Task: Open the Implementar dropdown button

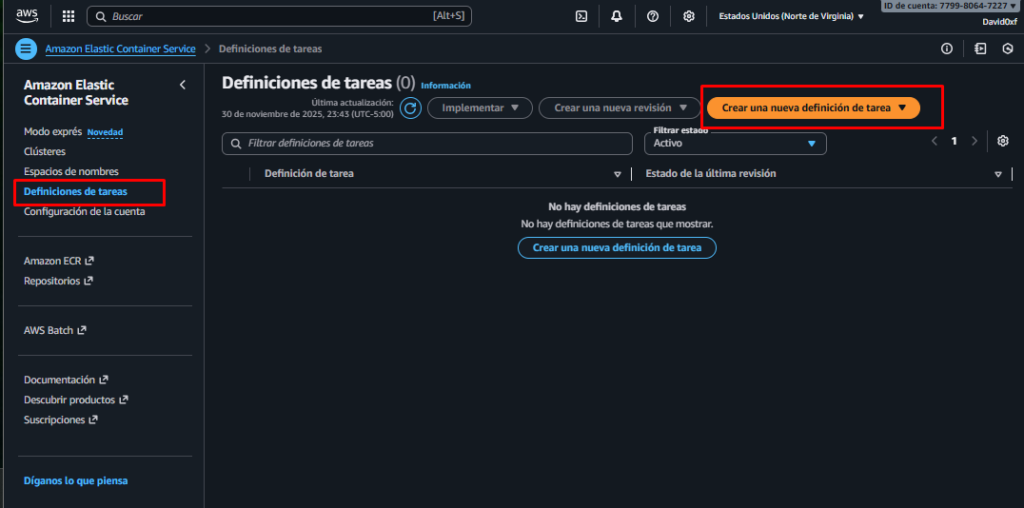Action: pos(480,108)
